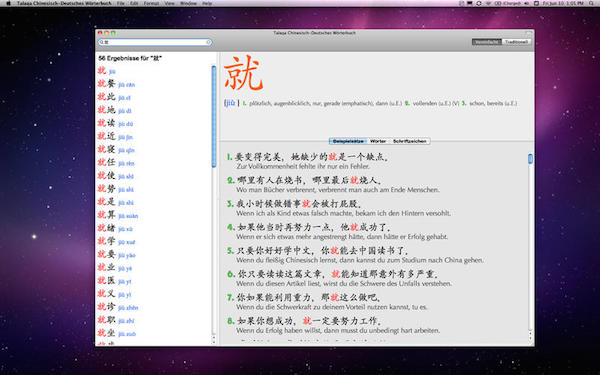This screenshot has width=600, height=375.
Task: Open the Edit menu
Action: [134, 3]
